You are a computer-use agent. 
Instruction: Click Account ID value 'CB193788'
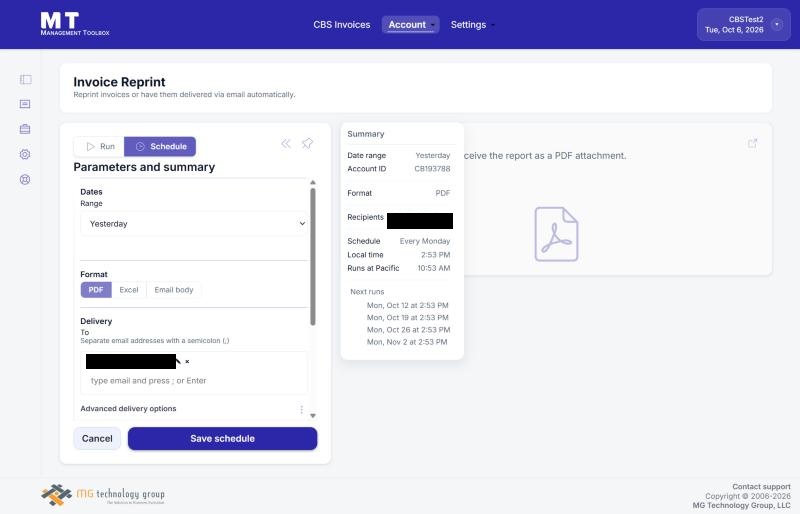432,168
